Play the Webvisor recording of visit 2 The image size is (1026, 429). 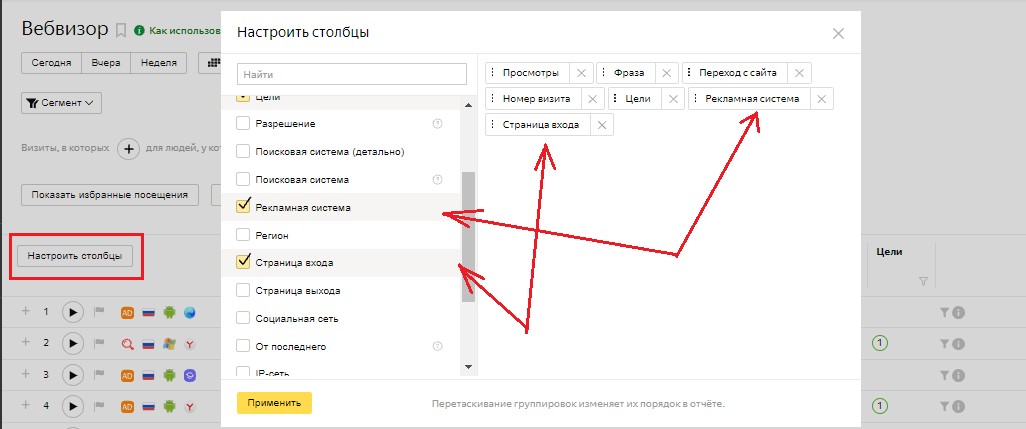click(73, 343)
